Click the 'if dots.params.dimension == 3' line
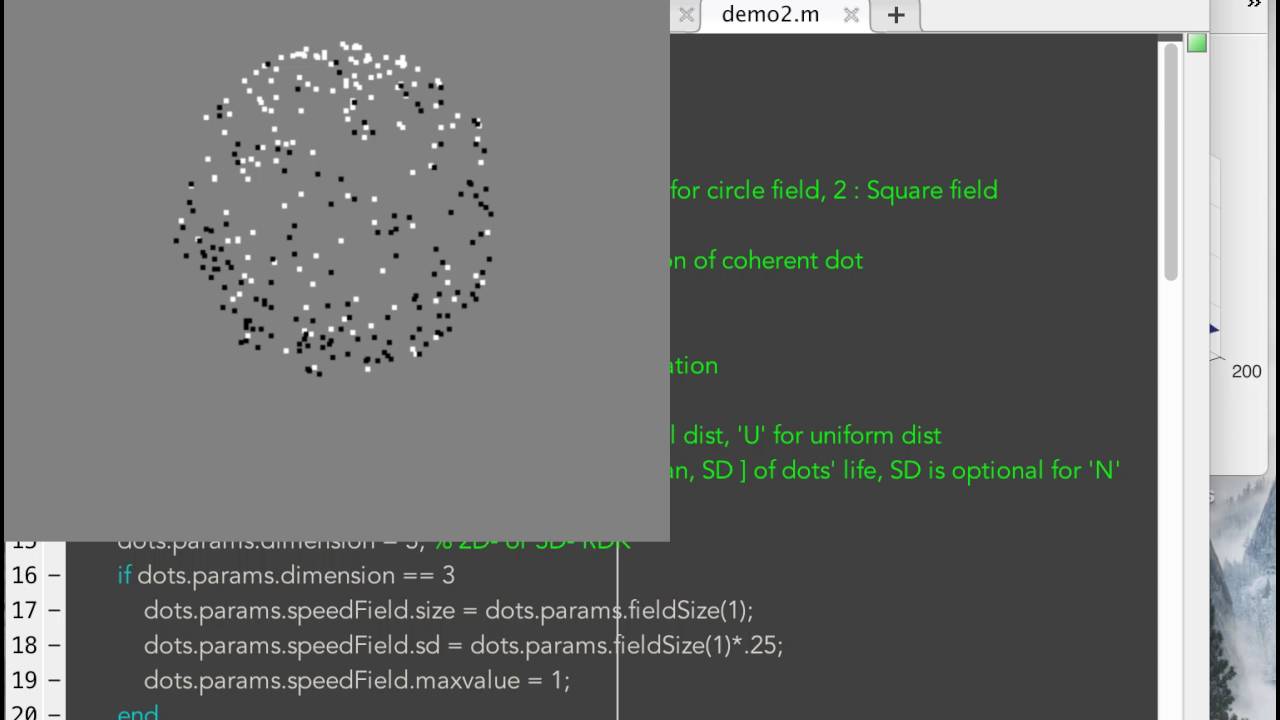The width and height of the screenshot is (1280, 720). pyautogui.click(x=286, y=576)
